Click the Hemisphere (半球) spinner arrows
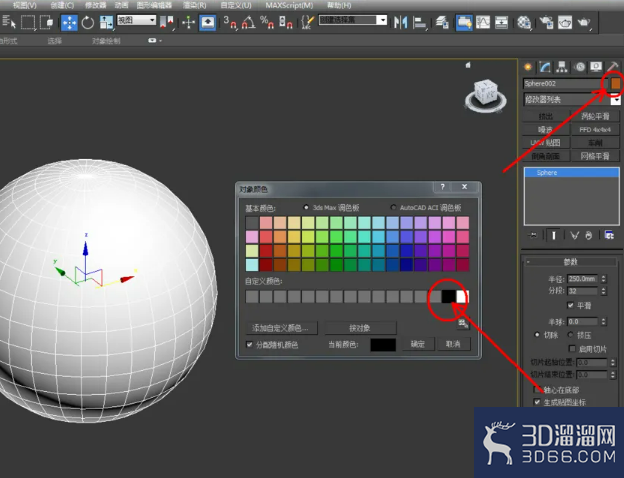 [x=604, y=321]
